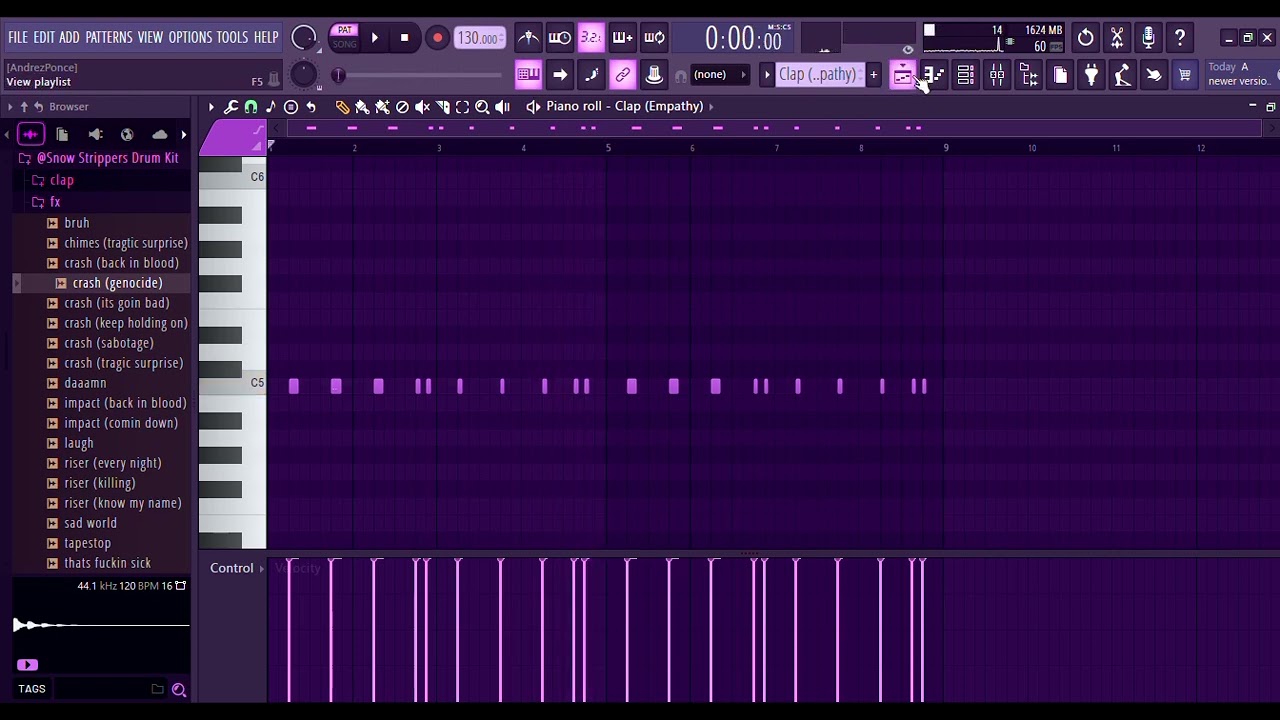Expand browser tabs right arrow
Image resolution: width=1280 pixels, height=720 pixels.
(x=184, y=134)
